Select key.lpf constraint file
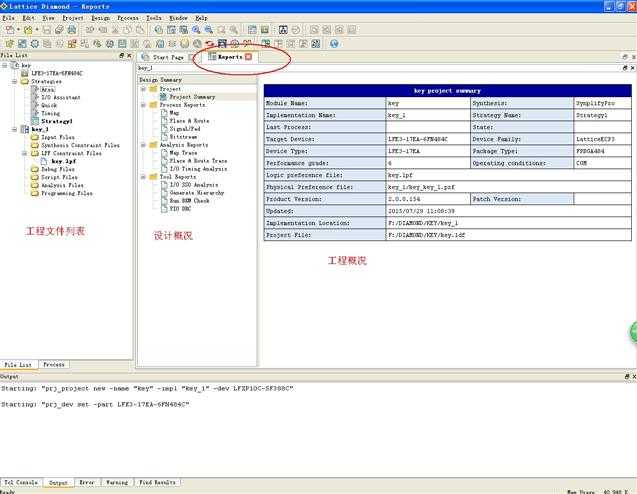 63,161
